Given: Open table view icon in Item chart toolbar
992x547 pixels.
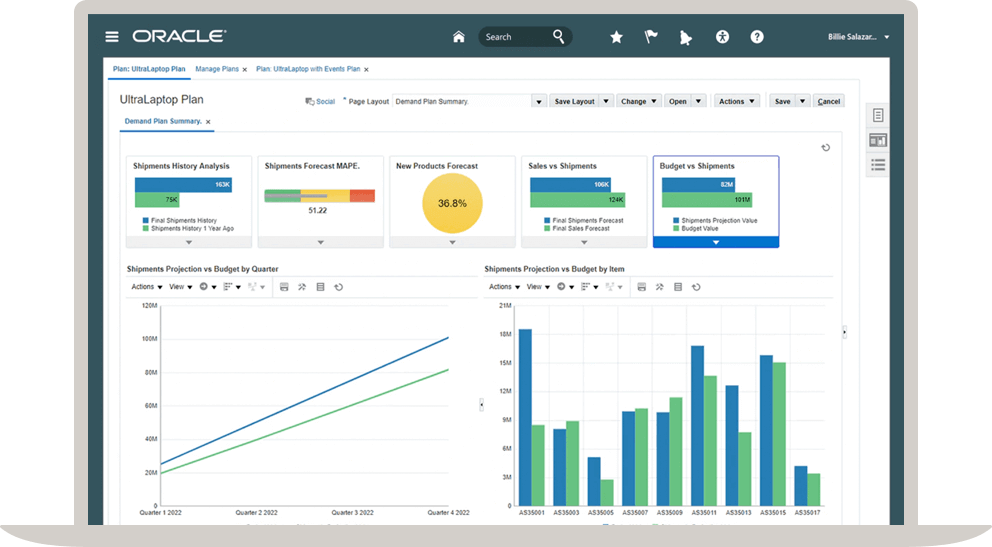Looking at the screenshot, I should coord(678,287).
